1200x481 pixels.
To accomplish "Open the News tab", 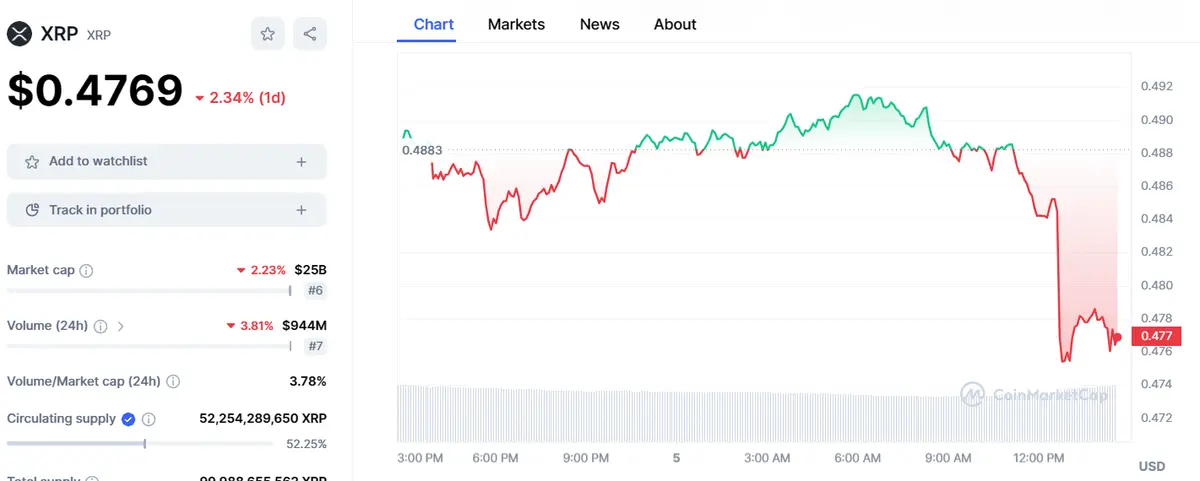I will click(599, 24).
